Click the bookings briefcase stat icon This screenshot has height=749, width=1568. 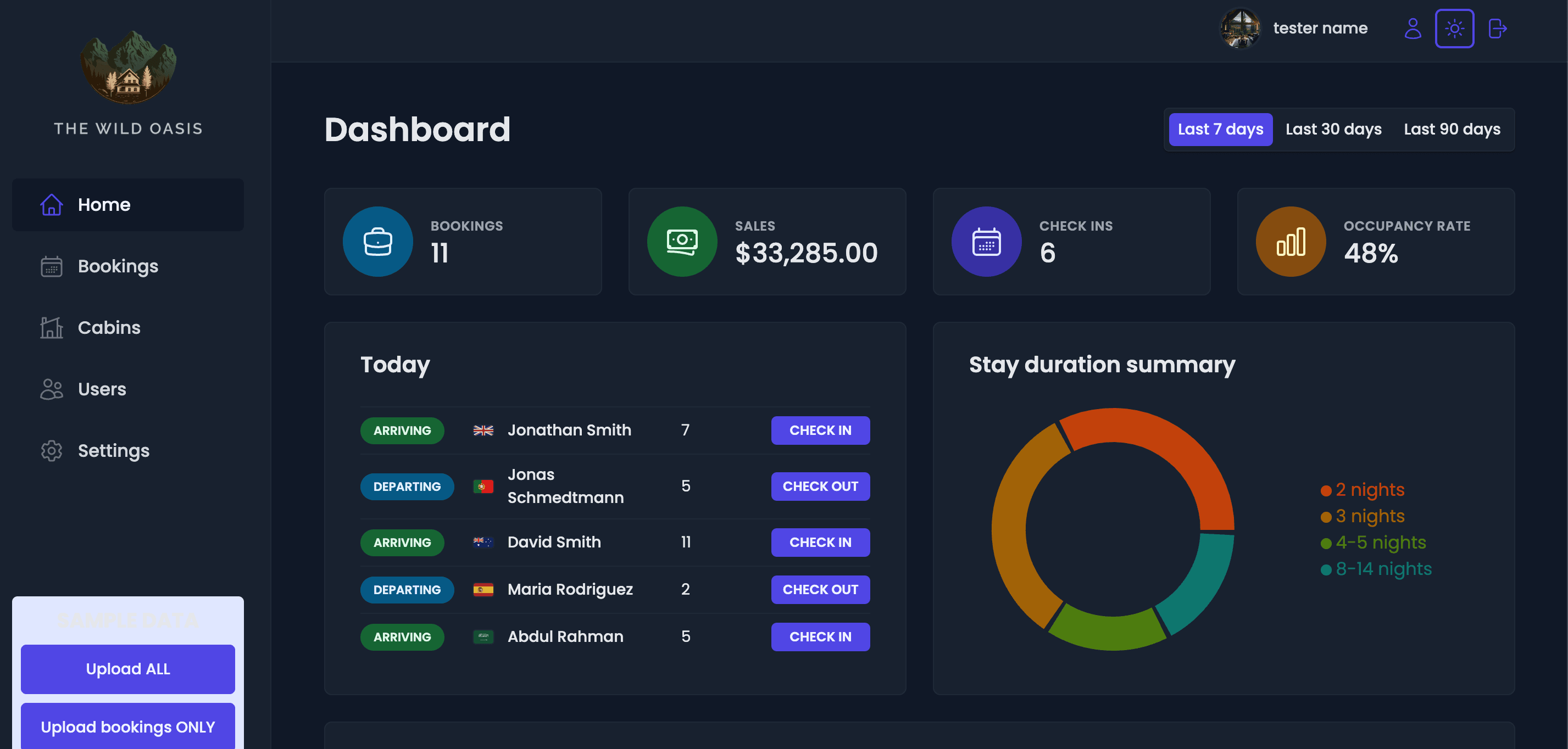click(x=377, y=242)
